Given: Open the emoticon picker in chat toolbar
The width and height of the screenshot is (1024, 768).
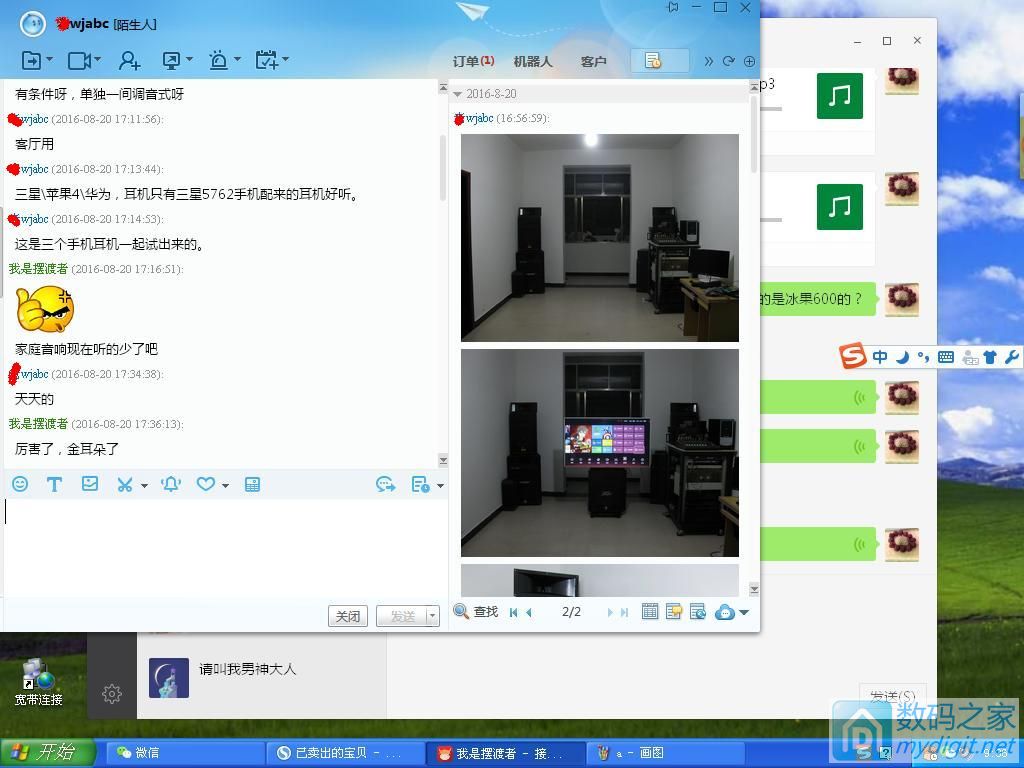Looking at the screenshot, I should 20,484.
